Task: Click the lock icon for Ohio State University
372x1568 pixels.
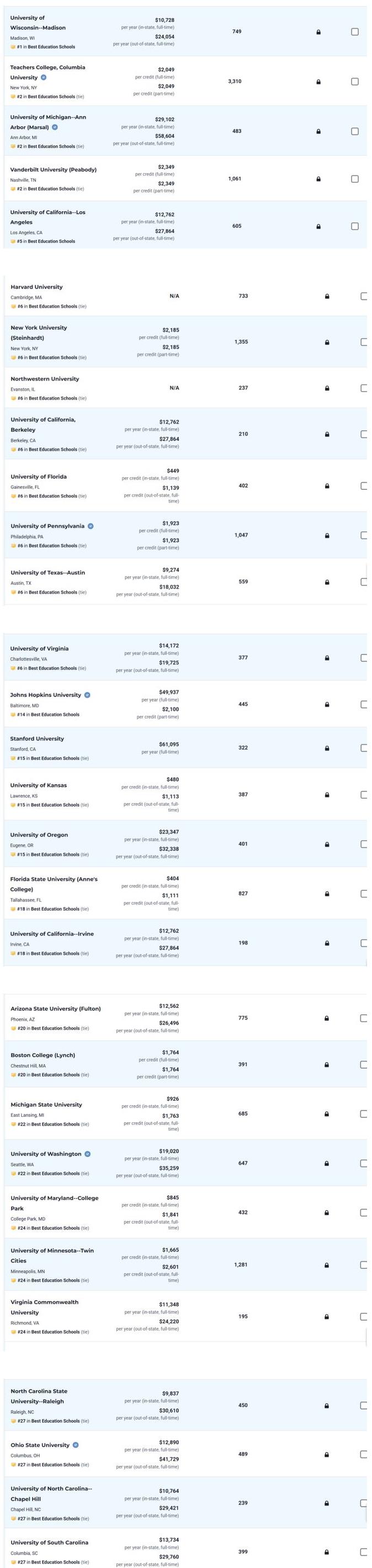Action: point(327,1454)
